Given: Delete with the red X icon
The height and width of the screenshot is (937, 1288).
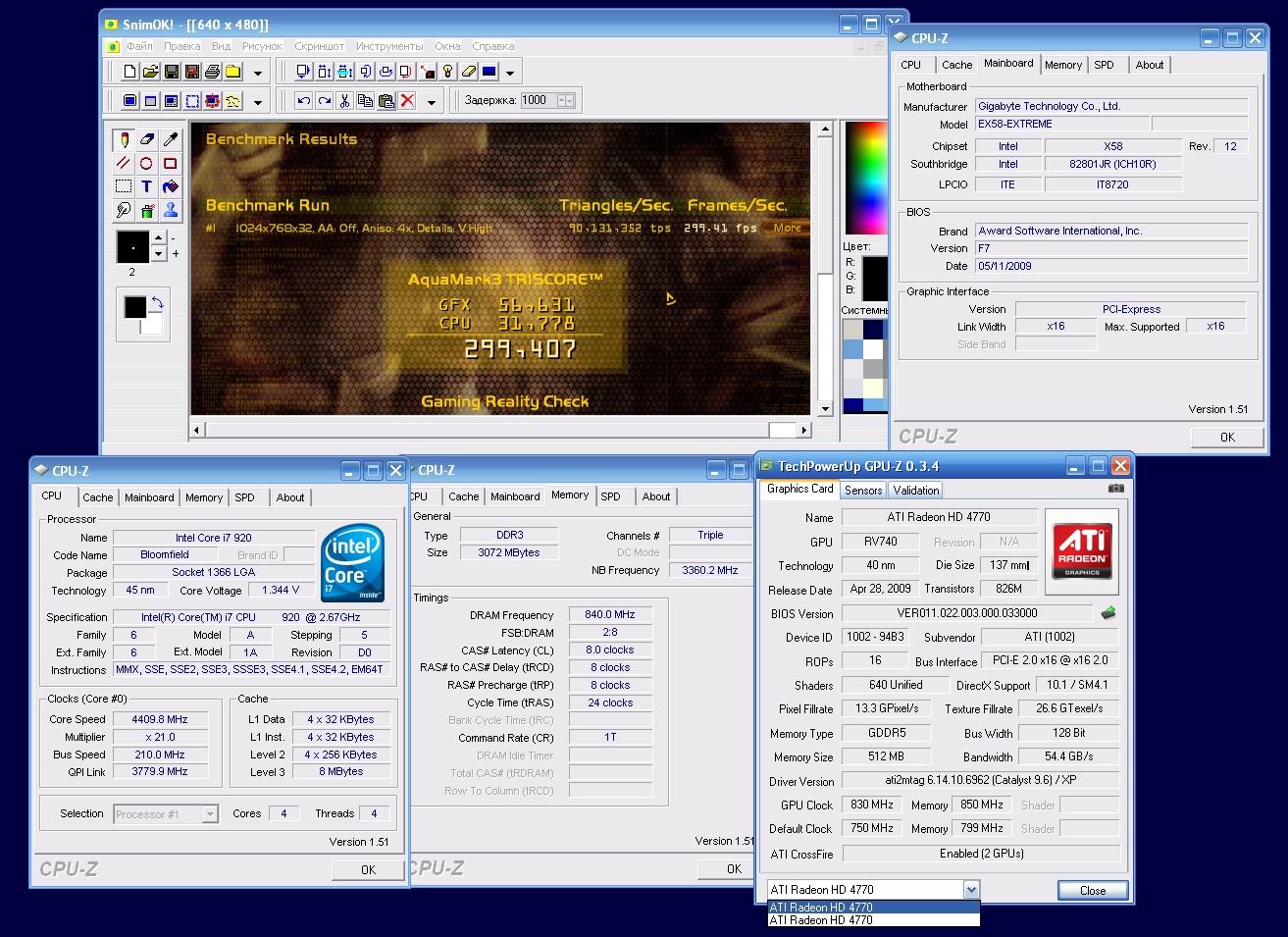Looking at the screenshot, I should tap(406, 100).
